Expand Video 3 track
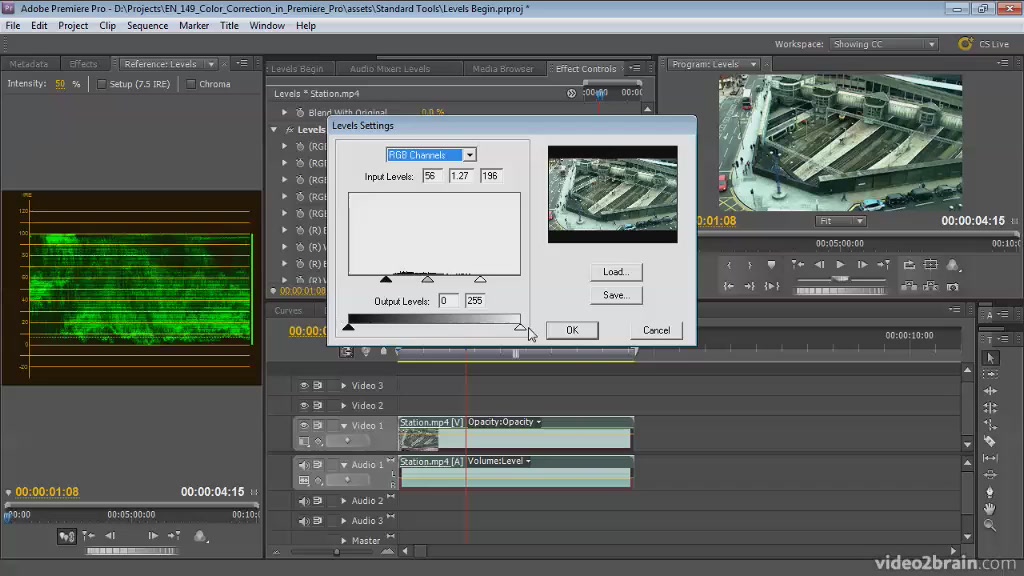Image resolution: width=1024 pixels, height=576 pixels. pyautogui.click(x=344, y=386)
